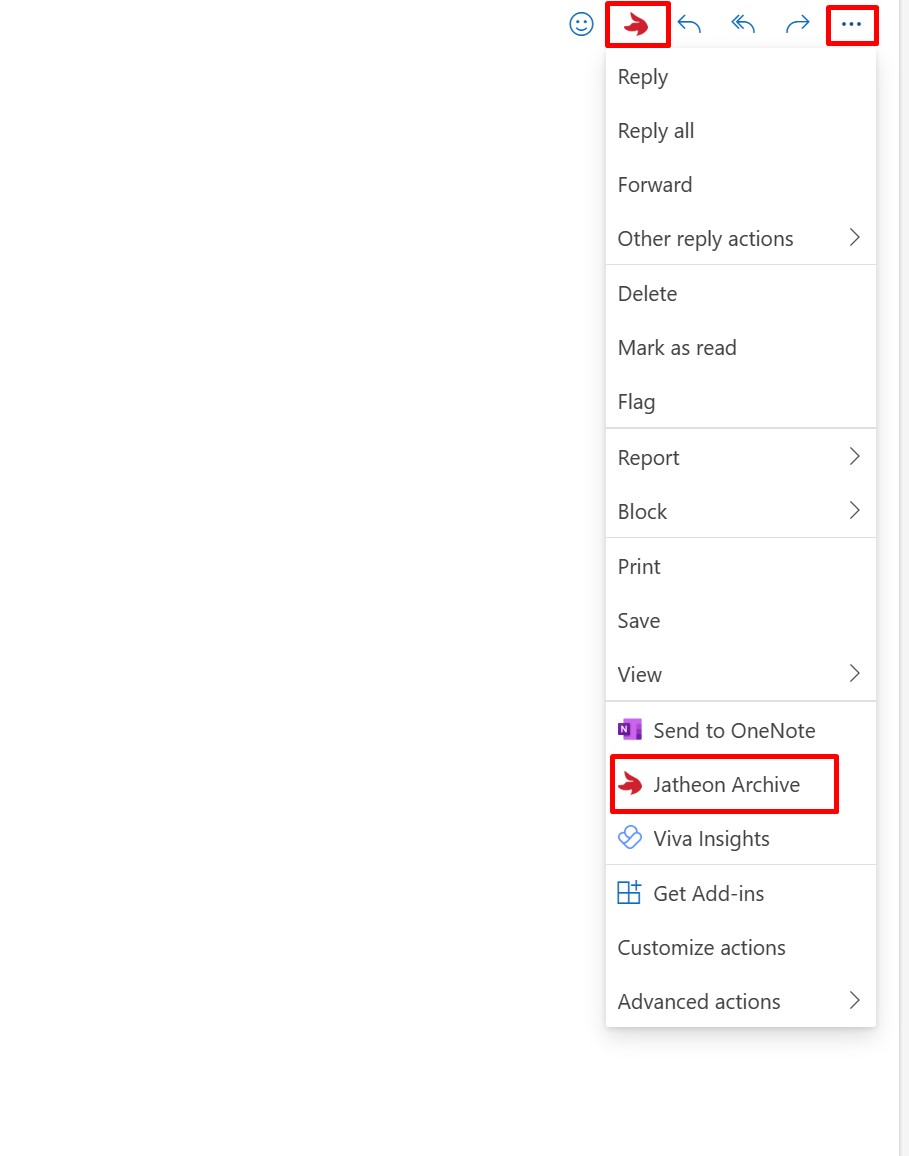This screenshot has height=1156, width=909.
Task: Expand Advanced actions submenu
Action: (x=740, y=1000)
